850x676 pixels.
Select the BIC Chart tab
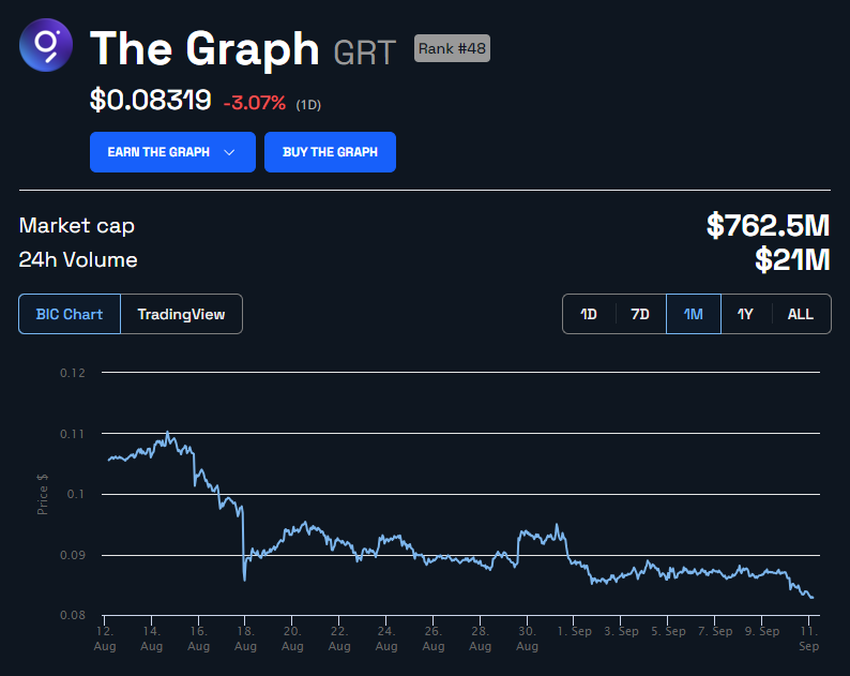tap(69, 313)
